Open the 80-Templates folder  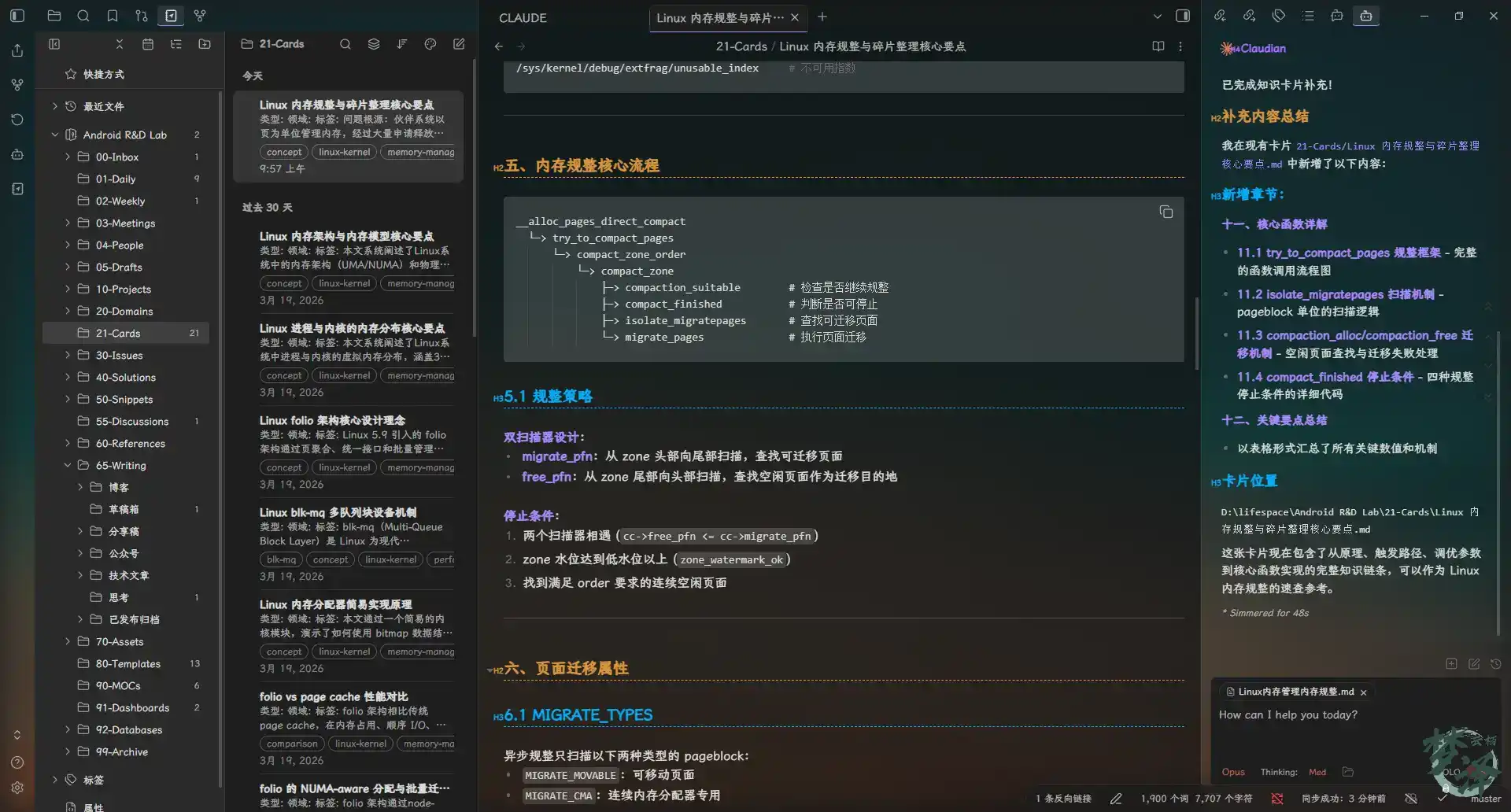tap(126, 663)
